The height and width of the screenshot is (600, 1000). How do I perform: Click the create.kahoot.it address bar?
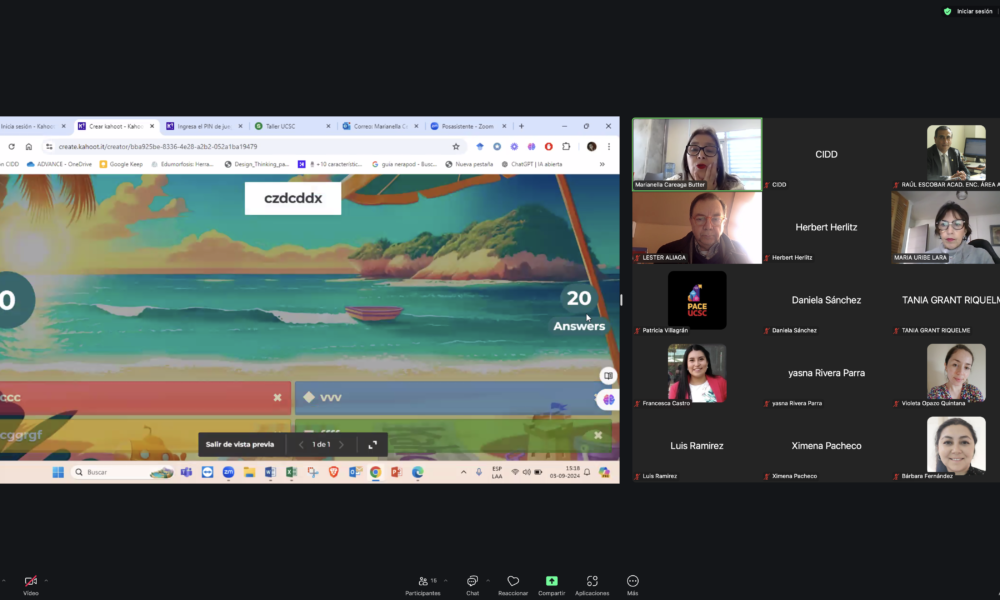[253, 147]
